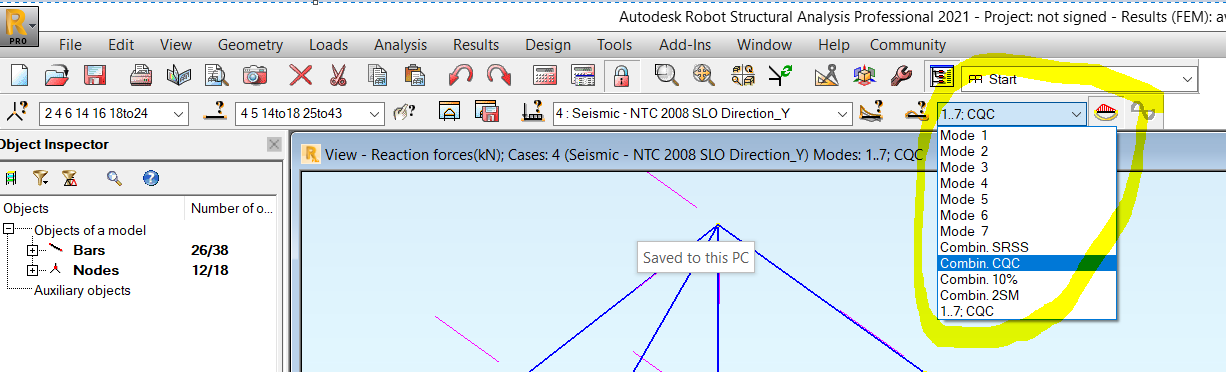Open load case dropdown 'Seismic - NTC 2008 SLO'

(x=702, y=113)
